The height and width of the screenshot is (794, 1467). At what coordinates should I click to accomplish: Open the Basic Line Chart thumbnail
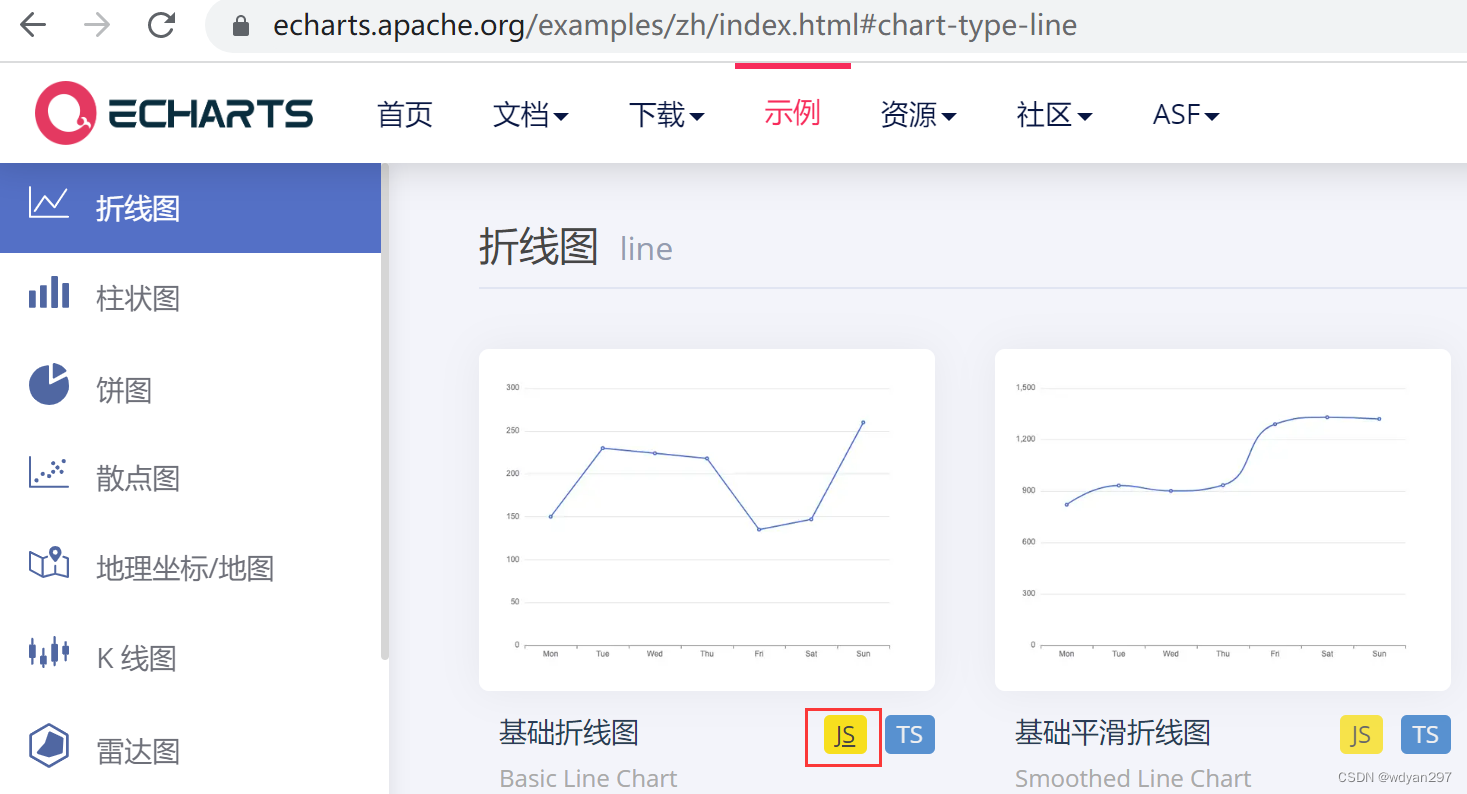707,520
